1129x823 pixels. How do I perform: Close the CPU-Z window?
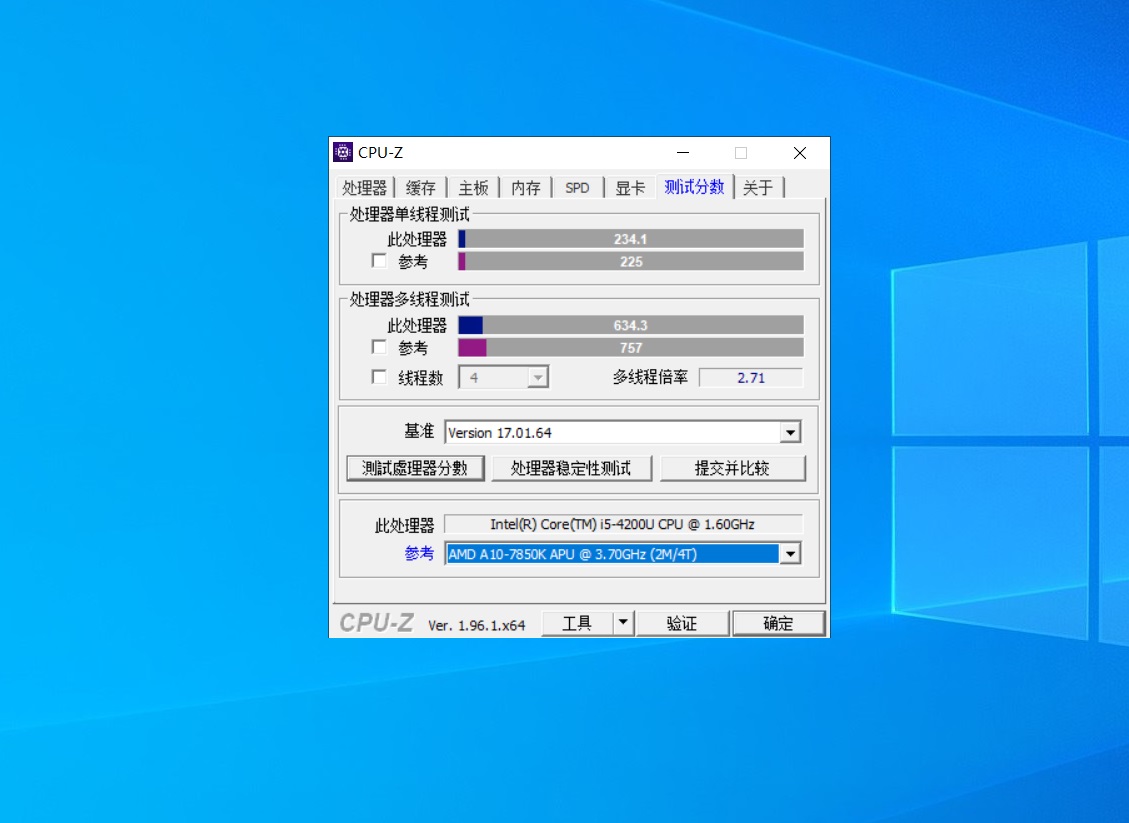(x=799, y=153)
